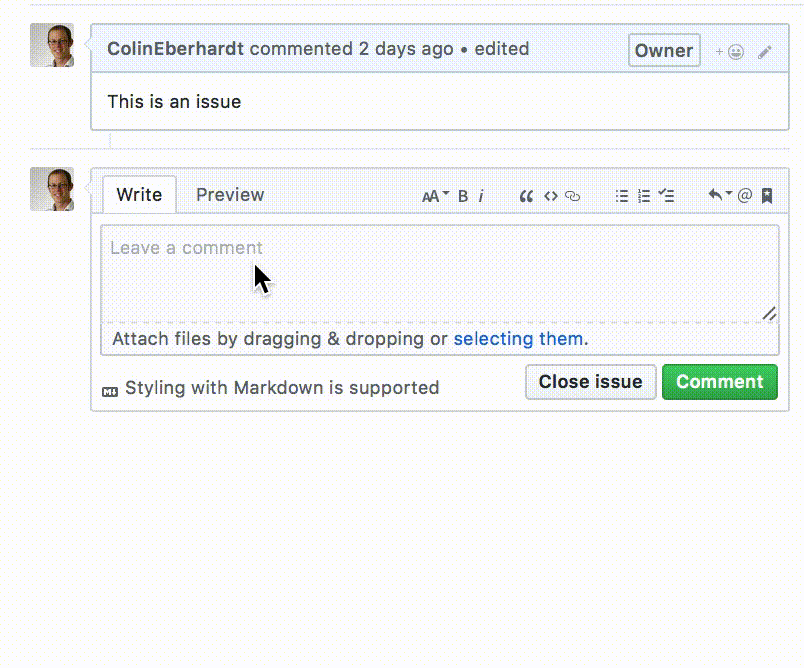Viewport: 804px width, 668px height.
Task: Toggle italic text formatting
Action: 481,196
